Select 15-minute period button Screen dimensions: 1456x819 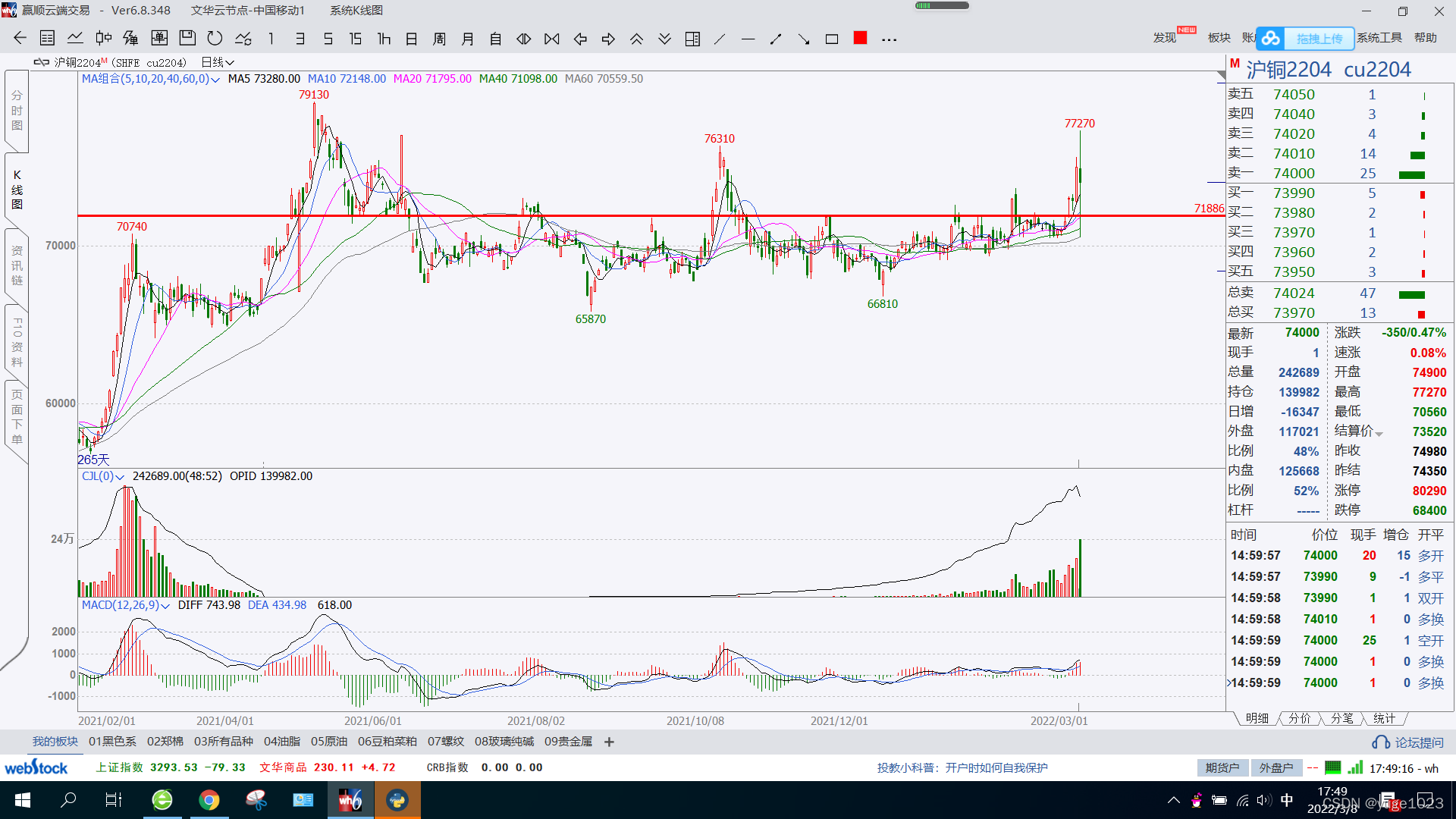tap(355, 39)
